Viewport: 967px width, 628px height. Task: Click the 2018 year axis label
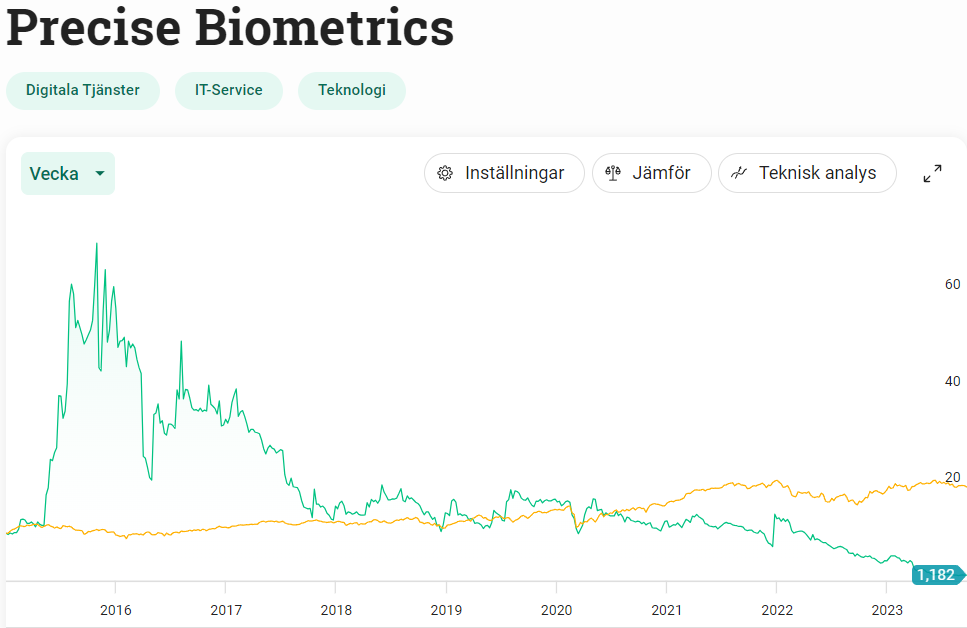click(x=336, y=611)
